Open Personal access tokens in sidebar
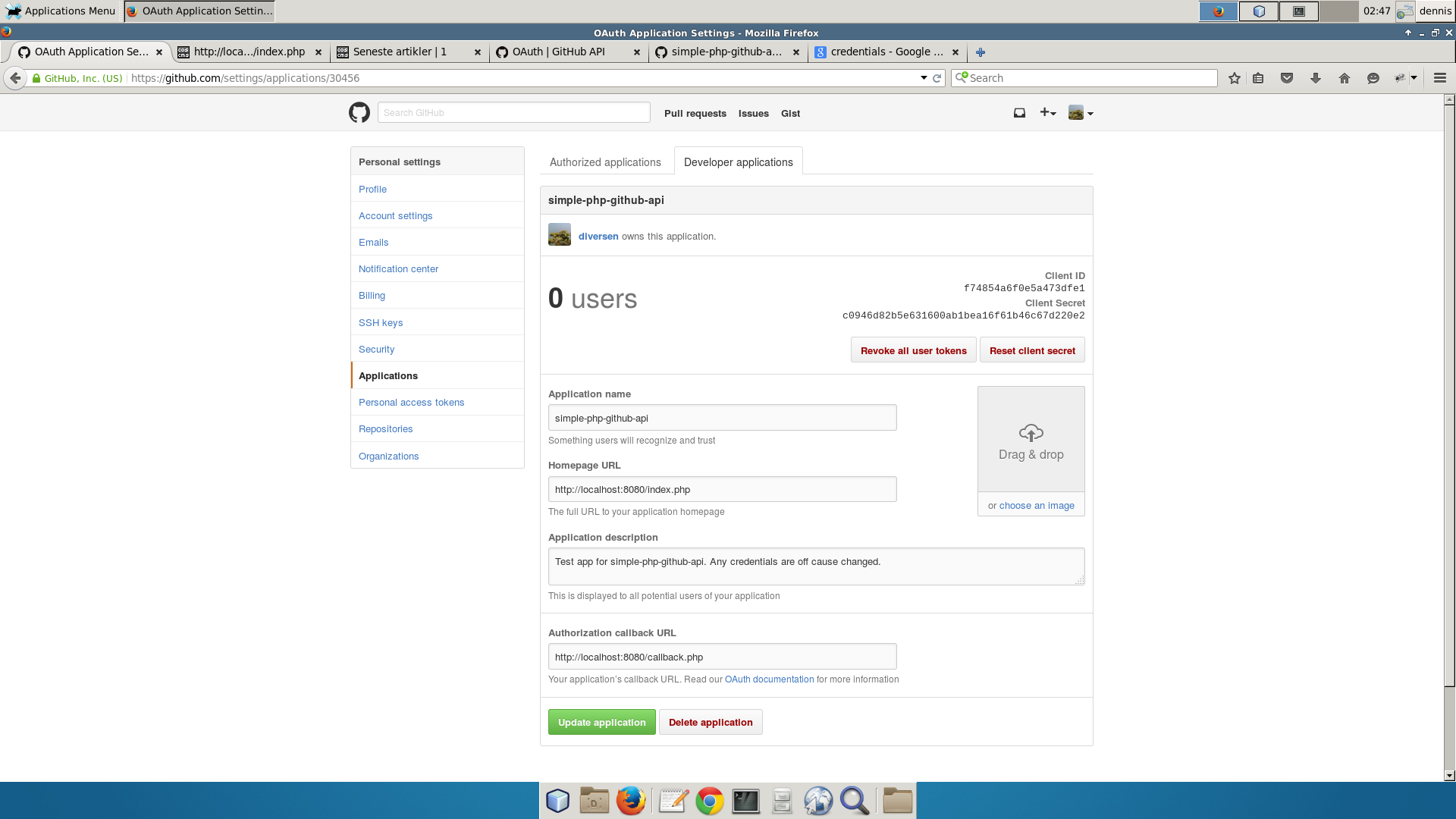The image size is (1456, 819). pyautogui.click(x=438, y=402)
